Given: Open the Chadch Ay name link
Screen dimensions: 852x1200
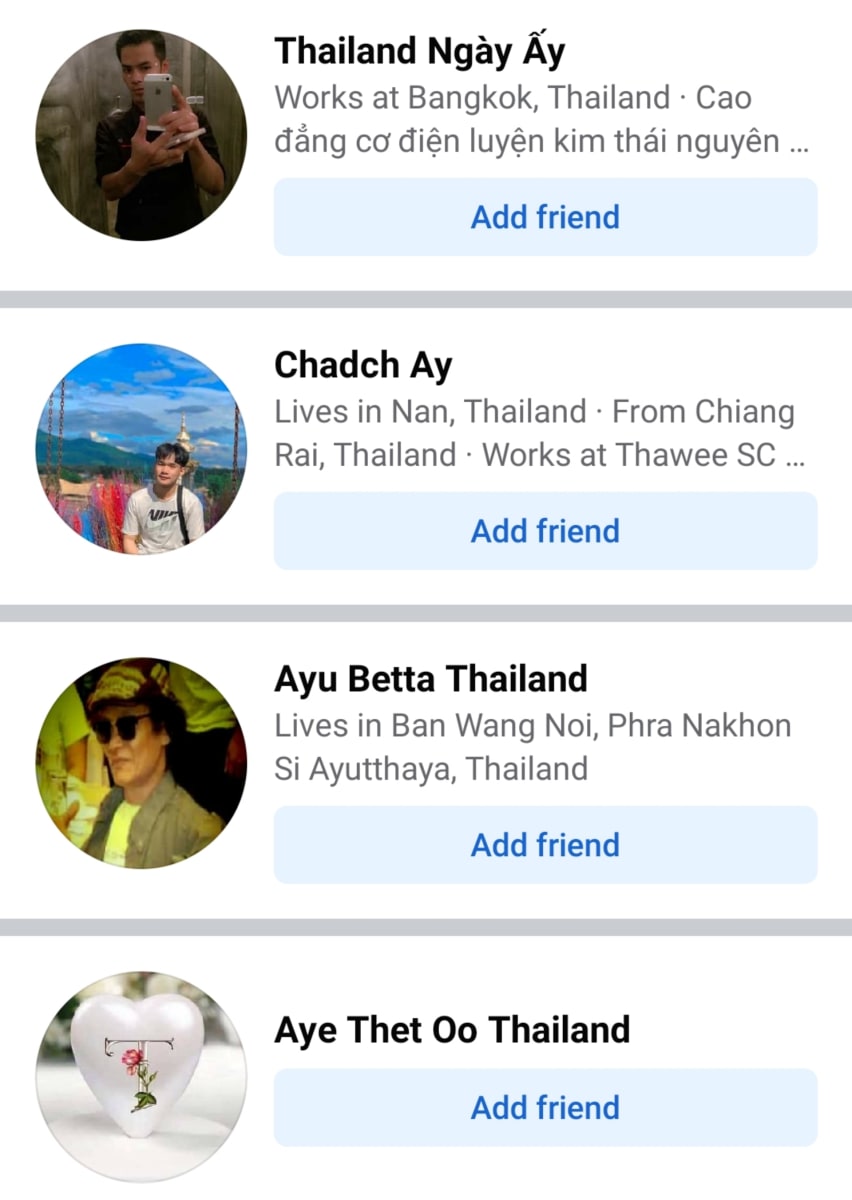Looking at the screenshot, I should point(363,366).
